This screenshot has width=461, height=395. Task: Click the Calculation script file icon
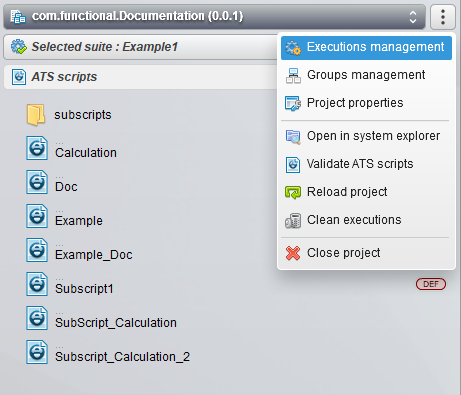point(37,148)
